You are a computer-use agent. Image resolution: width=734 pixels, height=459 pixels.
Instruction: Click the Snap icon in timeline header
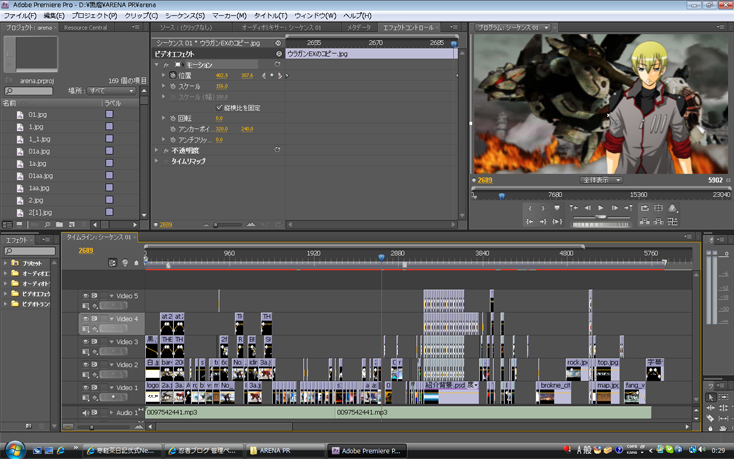tap(111, 262)
